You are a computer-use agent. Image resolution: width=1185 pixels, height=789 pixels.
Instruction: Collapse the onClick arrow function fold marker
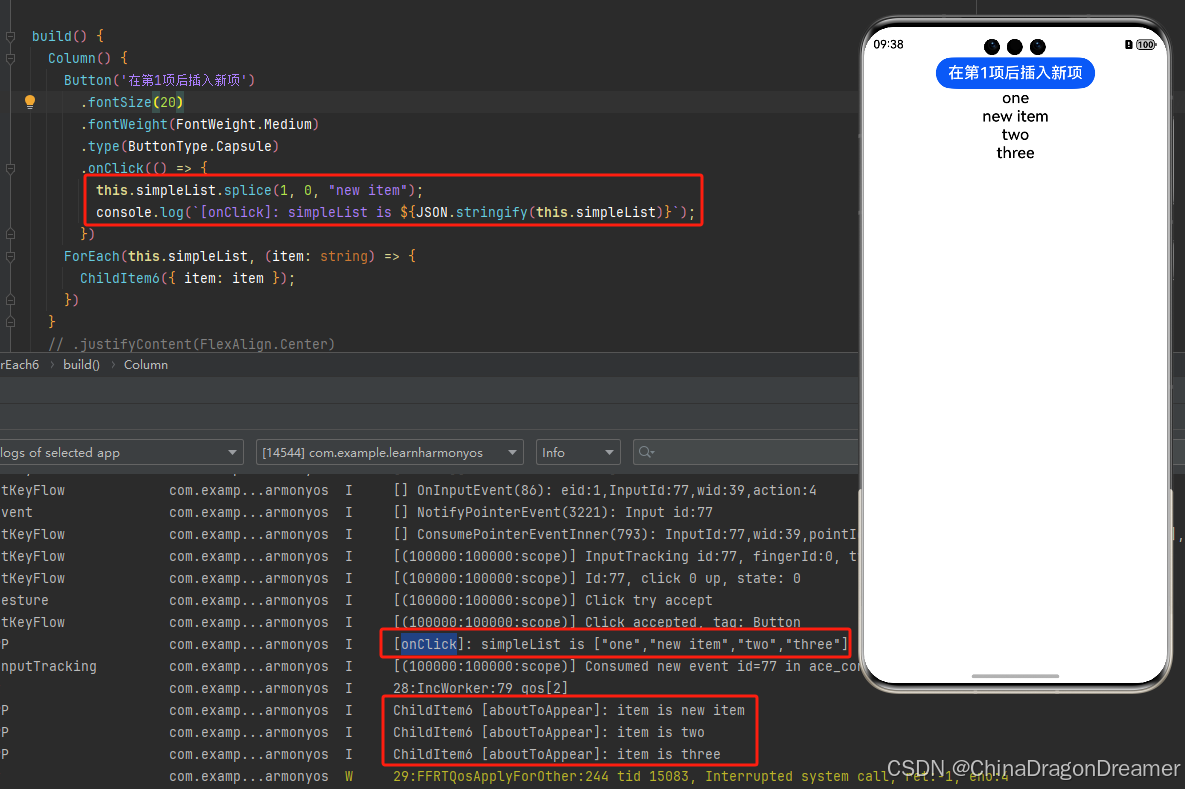point(11,169)
